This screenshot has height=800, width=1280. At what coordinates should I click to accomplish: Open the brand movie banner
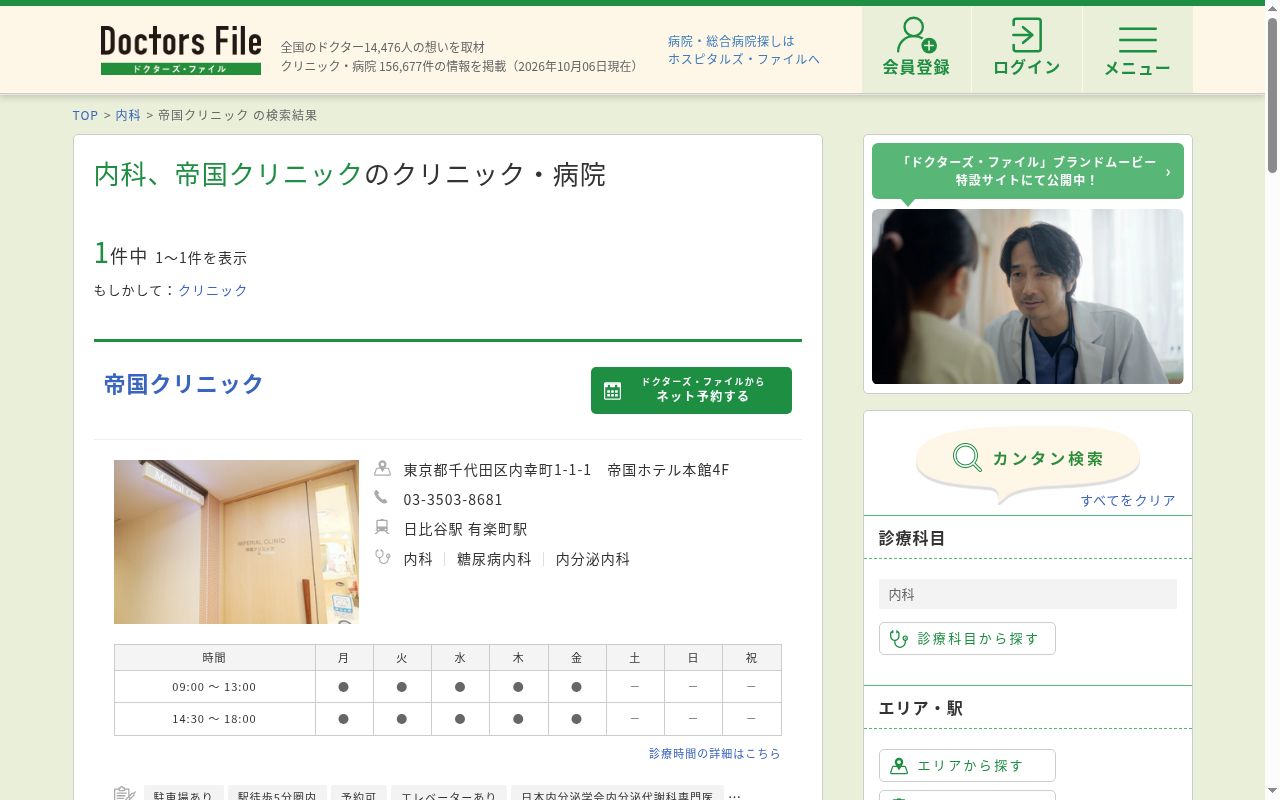pos(1028,171)
